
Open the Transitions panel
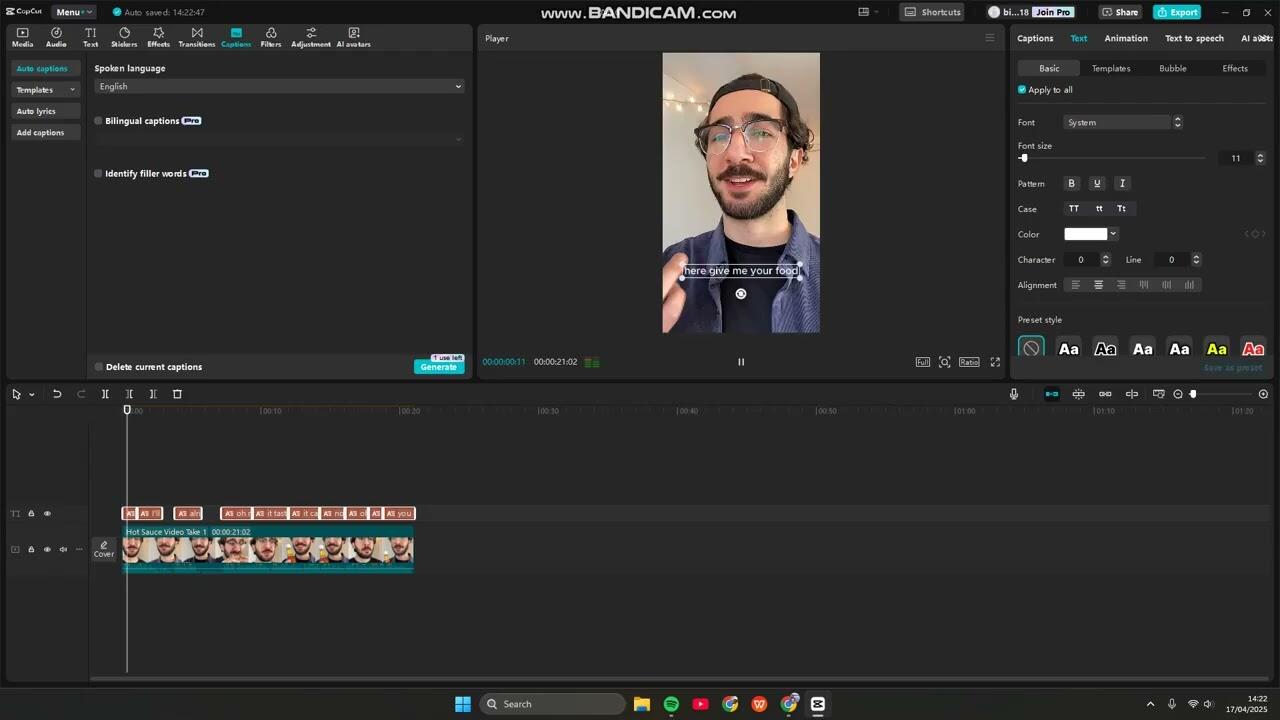[196, 37]
